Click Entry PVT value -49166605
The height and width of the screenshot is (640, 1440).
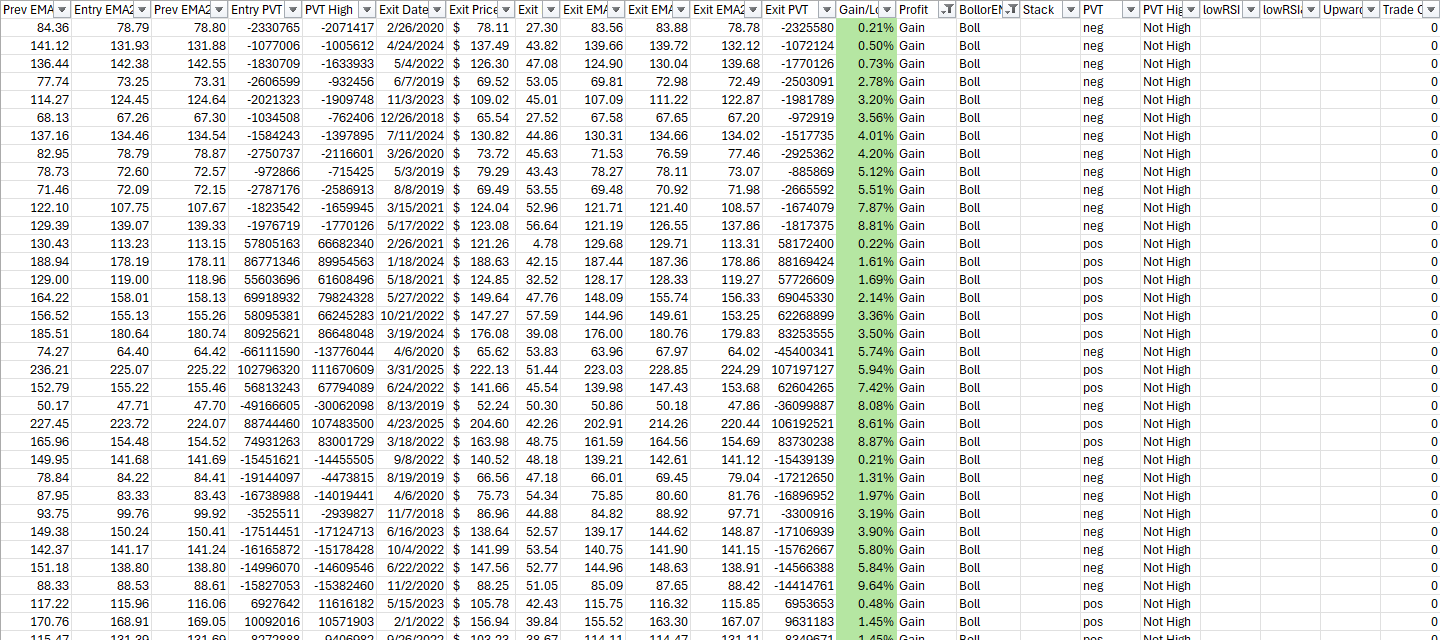pos(266,406)
